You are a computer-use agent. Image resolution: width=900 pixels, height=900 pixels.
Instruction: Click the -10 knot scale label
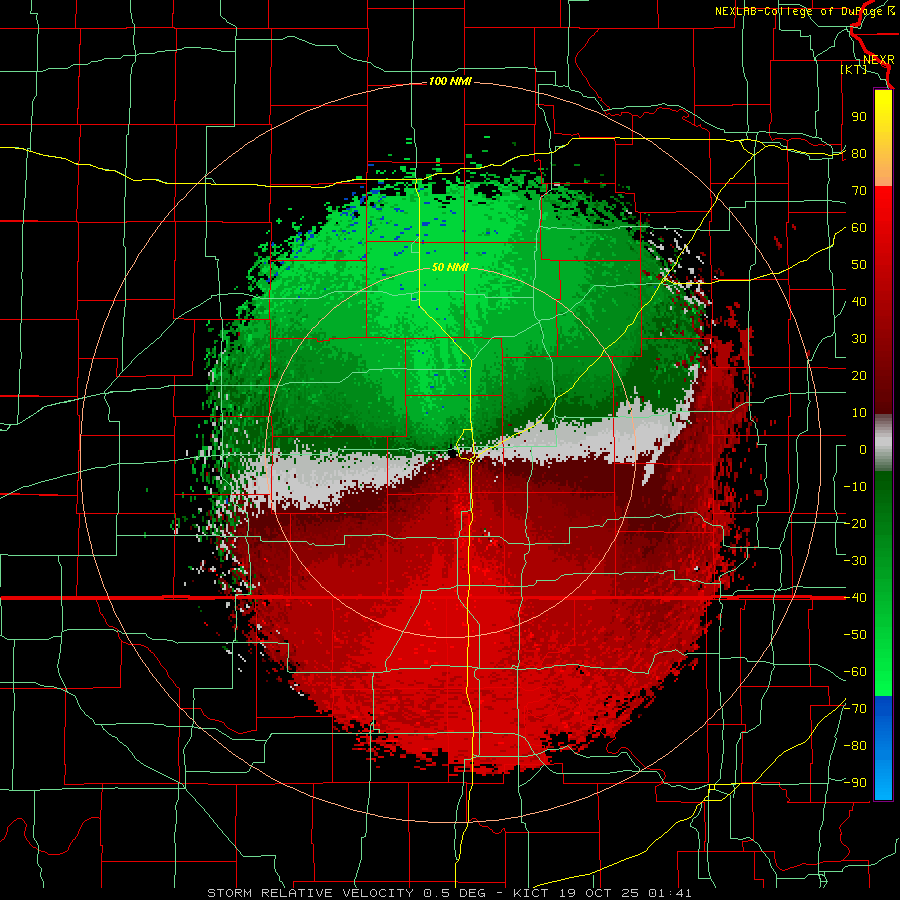click(x=855, y=487)
